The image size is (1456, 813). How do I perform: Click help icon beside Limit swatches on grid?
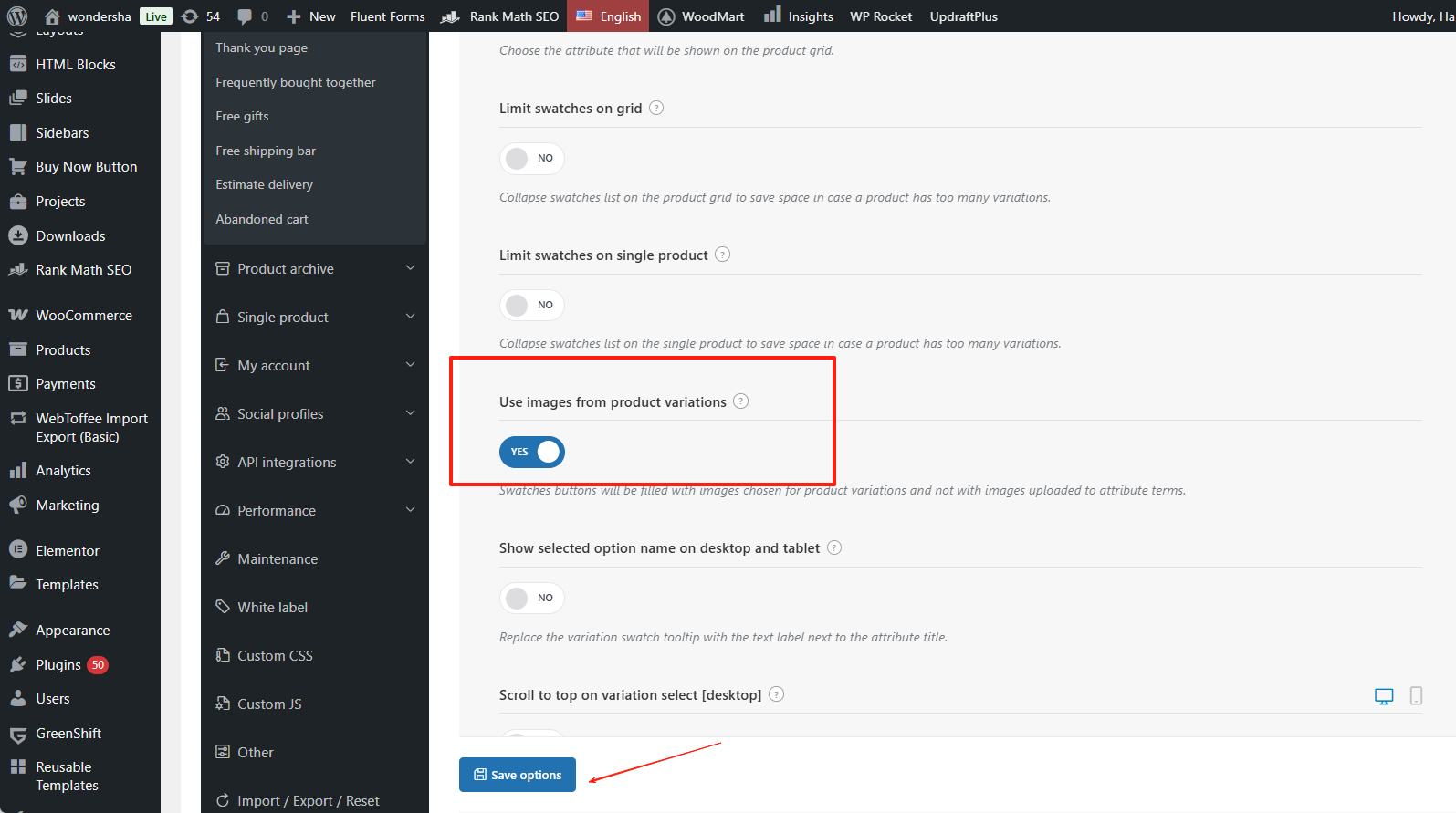pyautogui.click(x=656, y=109)
